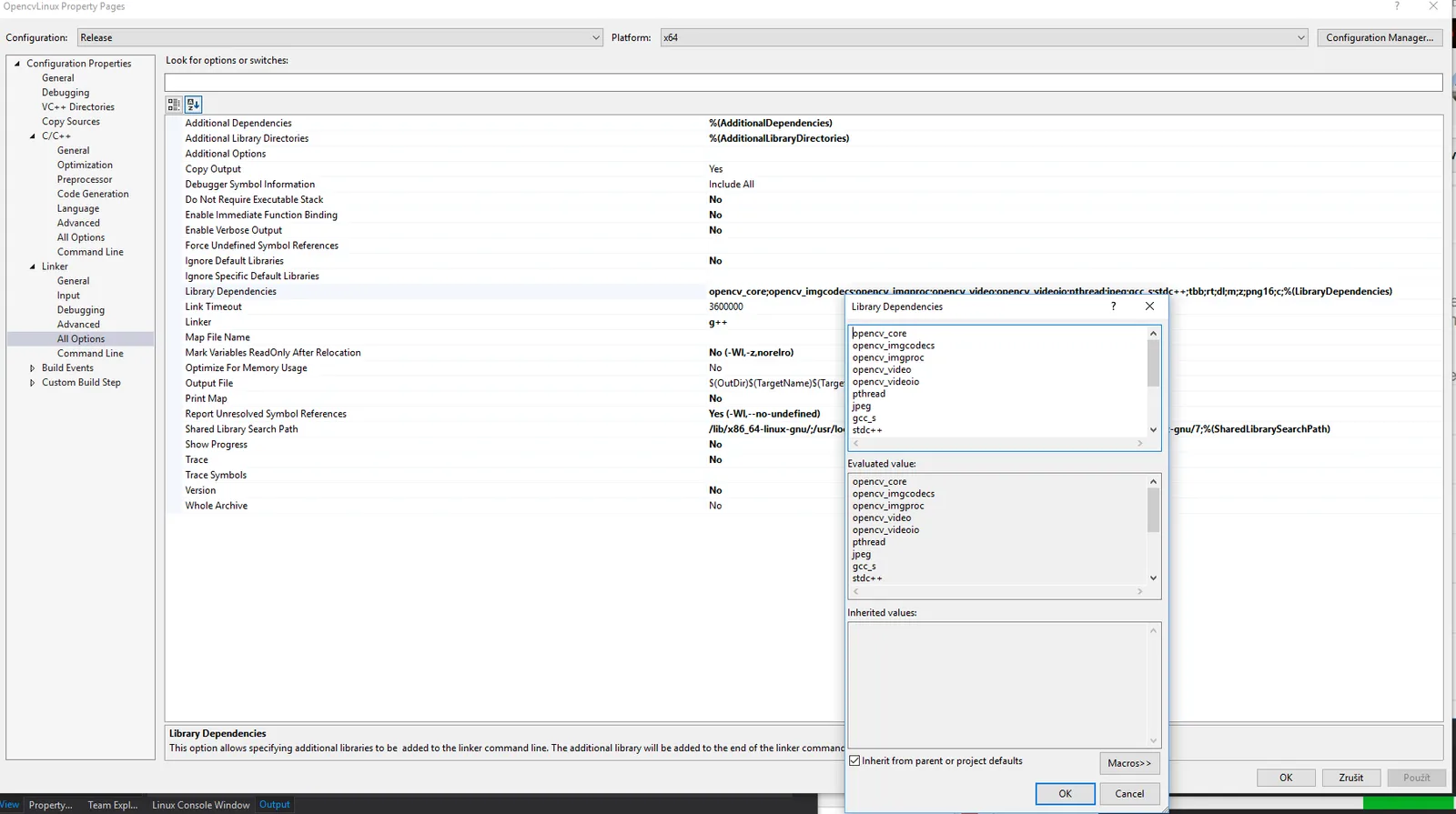Click OK in Library Dependencies dialog
1456x814 pixels.
pyautogui.click(x=1065, y=794)
